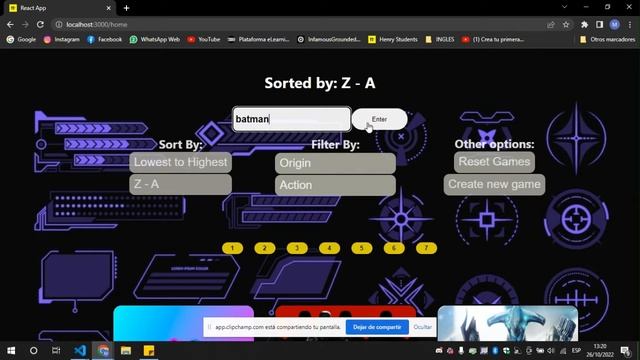The width and height of the screenshot is (640, 360).
Task: Open InfamousGrounded bookmark
Action: point(329,40)
